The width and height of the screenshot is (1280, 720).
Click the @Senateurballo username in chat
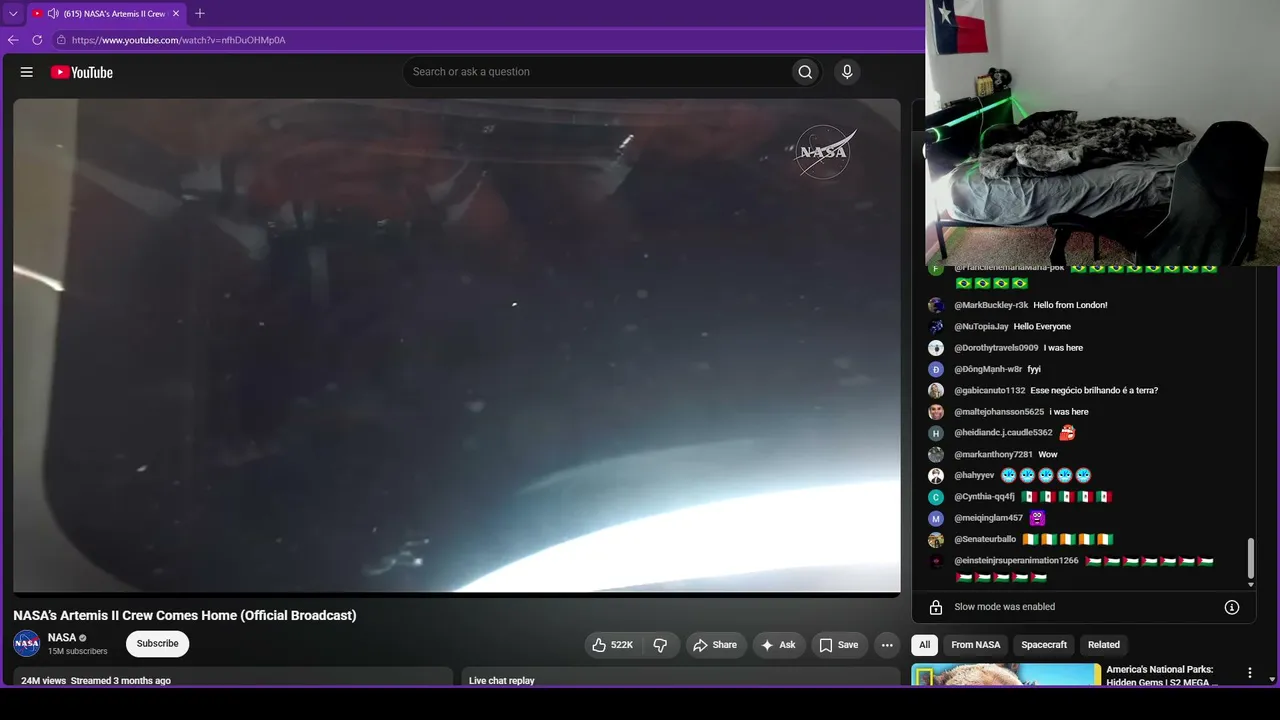coord(985,540)
